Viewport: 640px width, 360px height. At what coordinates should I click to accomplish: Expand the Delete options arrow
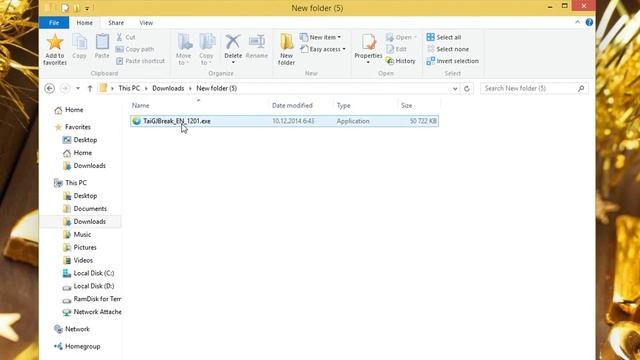click(233, 62)
